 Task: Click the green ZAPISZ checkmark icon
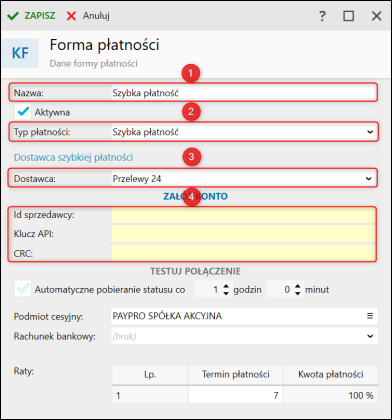13,16
